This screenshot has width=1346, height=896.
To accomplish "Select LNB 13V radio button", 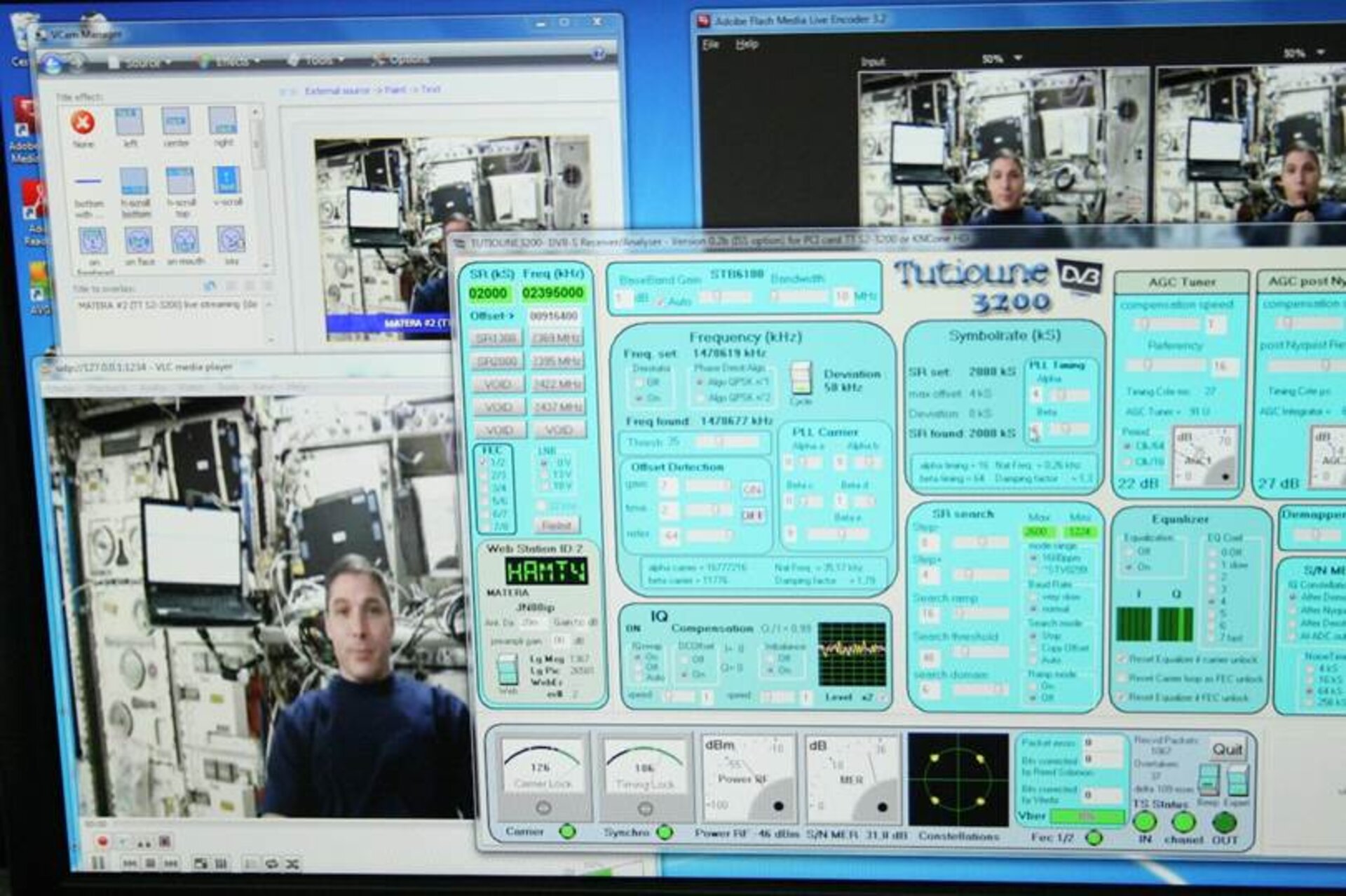I will point(544,475).
